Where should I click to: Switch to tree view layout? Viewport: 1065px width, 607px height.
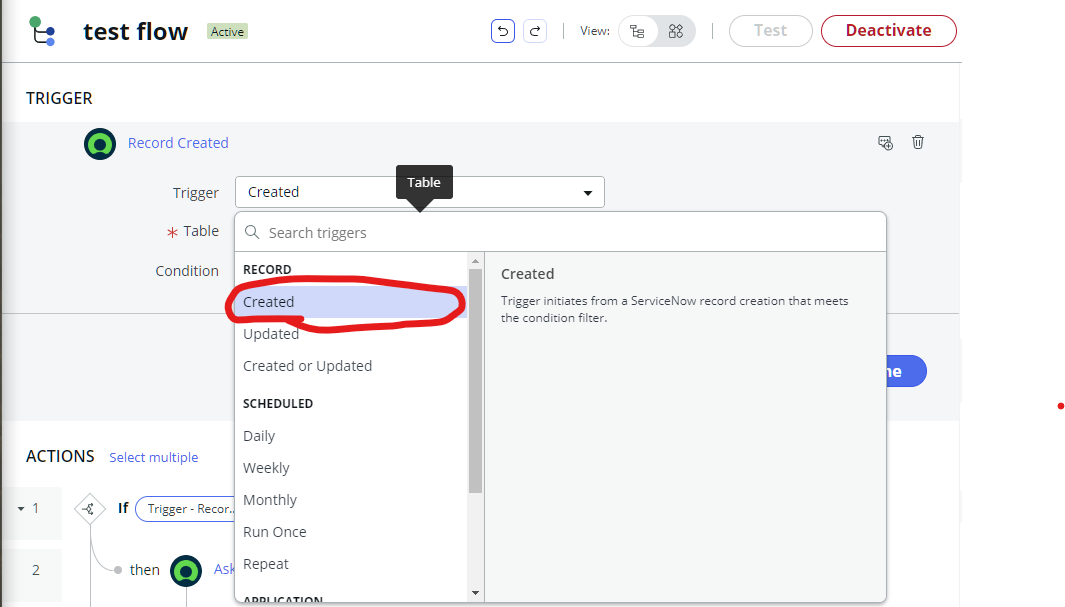[637, 31]
